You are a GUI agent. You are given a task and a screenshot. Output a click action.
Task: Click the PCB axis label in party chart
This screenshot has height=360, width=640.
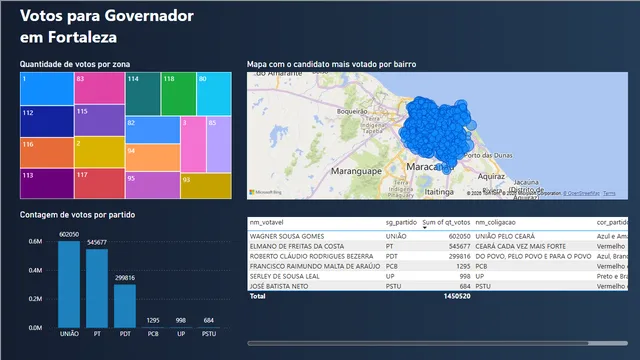(153, 334)
